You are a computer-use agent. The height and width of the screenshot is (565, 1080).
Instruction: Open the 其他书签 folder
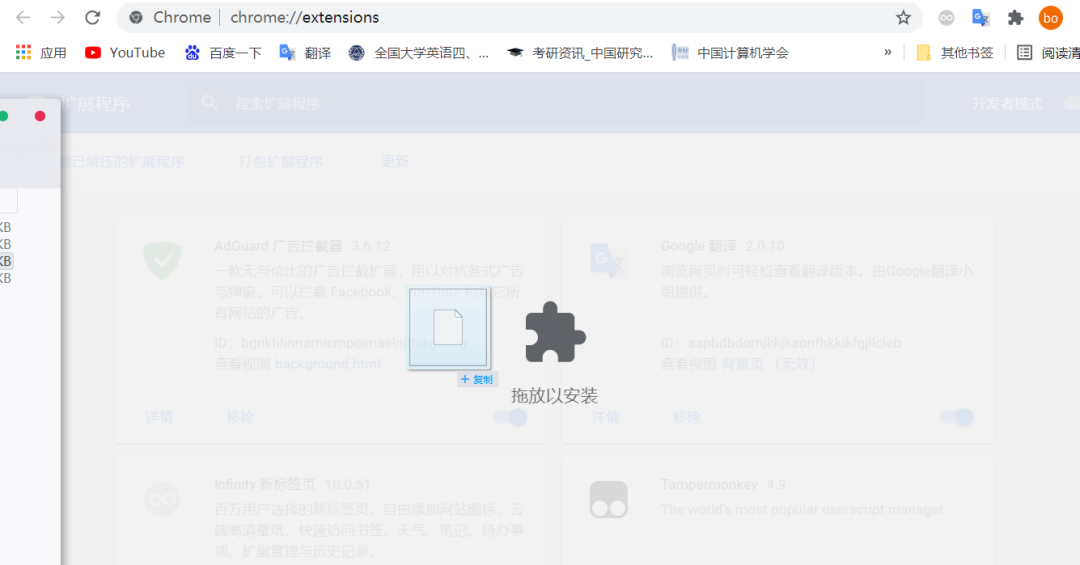pos(955,52)
